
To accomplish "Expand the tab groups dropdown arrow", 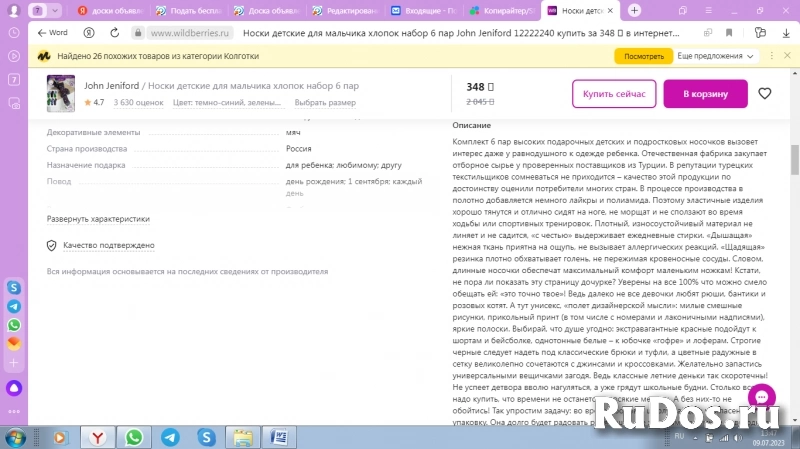I will 55,10.
